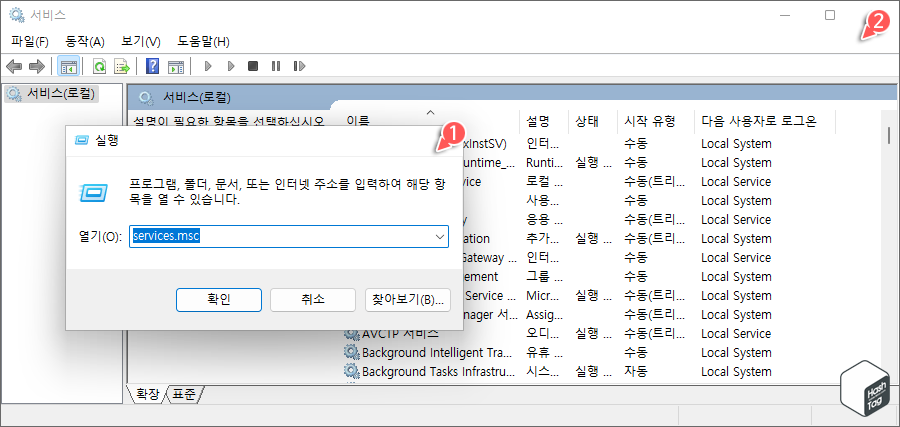Open Help via the blue question mark icon
The width and height of the screenshot is (900, 427).
(153, 67)
